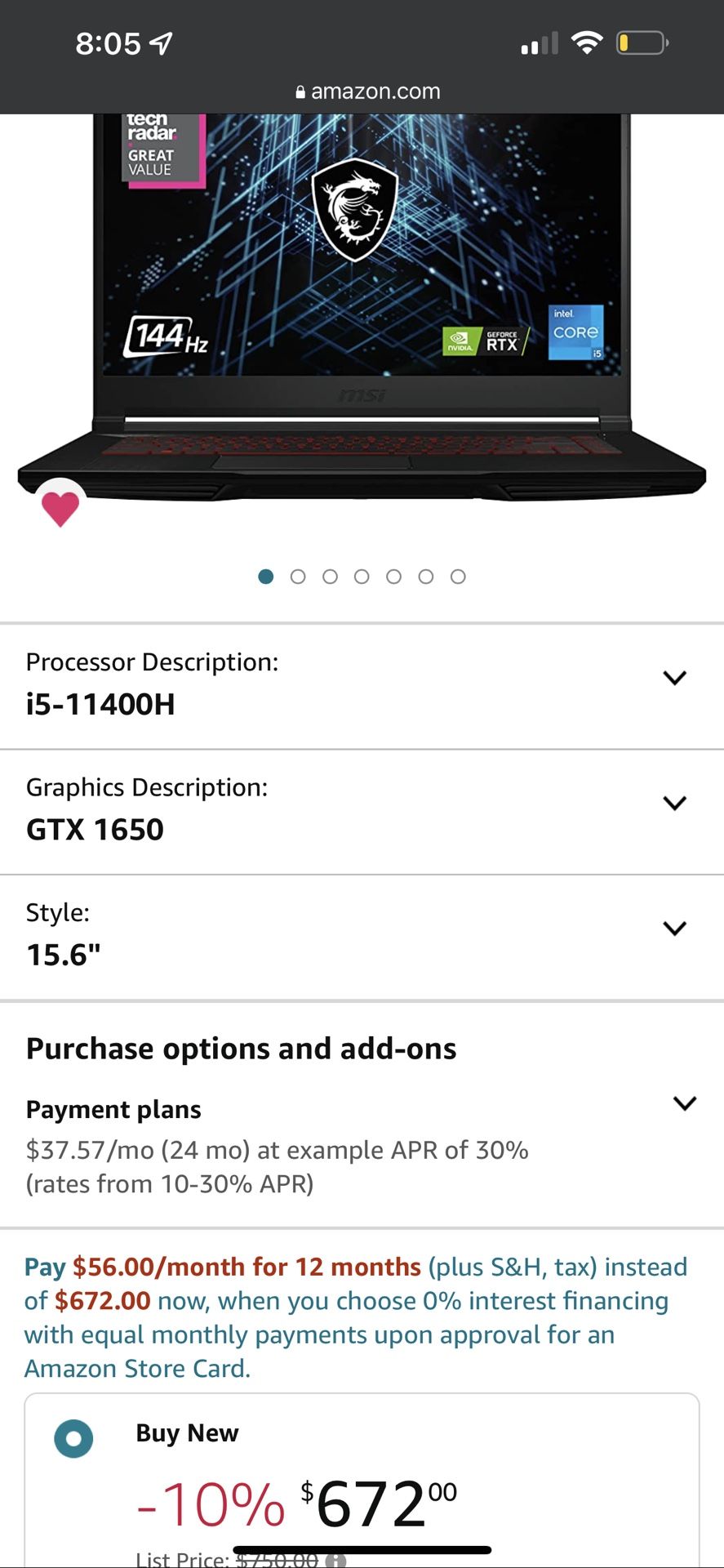Select the second carousel dot
This screenshot has height=1568, width=724.
298,577
